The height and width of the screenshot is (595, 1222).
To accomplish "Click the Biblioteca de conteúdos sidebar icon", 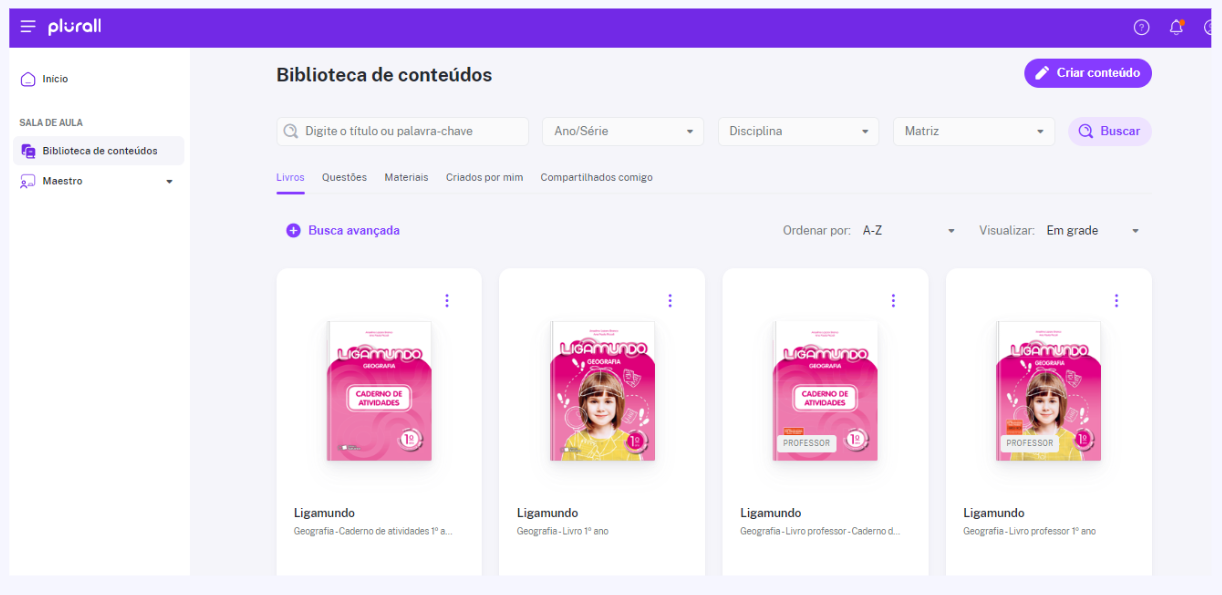I will (28, 151).
